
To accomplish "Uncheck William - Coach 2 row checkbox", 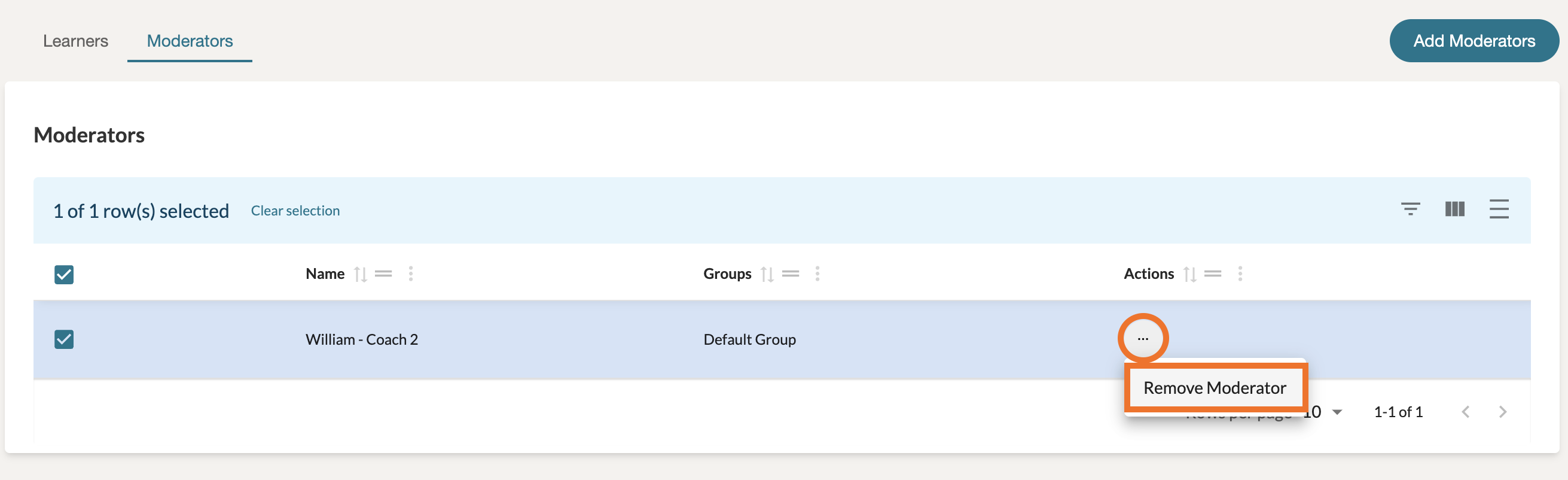I will click(x=64, y=339).
